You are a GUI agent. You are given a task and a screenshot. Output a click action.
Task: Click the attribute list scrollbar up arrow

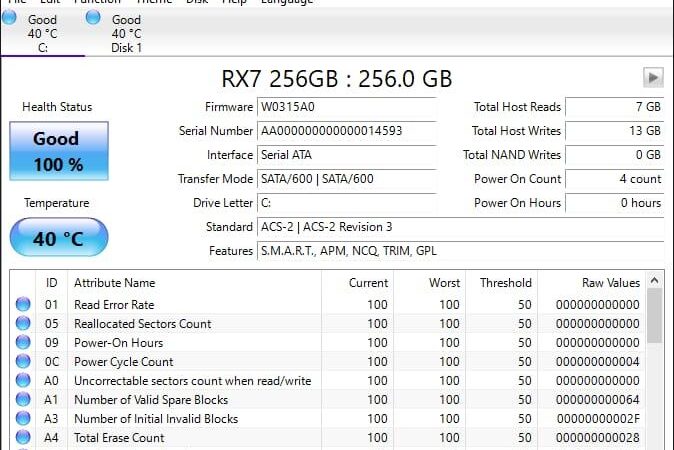pyautogui.click(x=655, y=283)
